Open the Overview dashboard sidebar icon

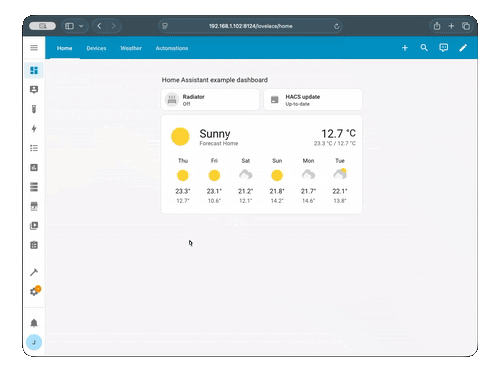click(x=34, y=70)
